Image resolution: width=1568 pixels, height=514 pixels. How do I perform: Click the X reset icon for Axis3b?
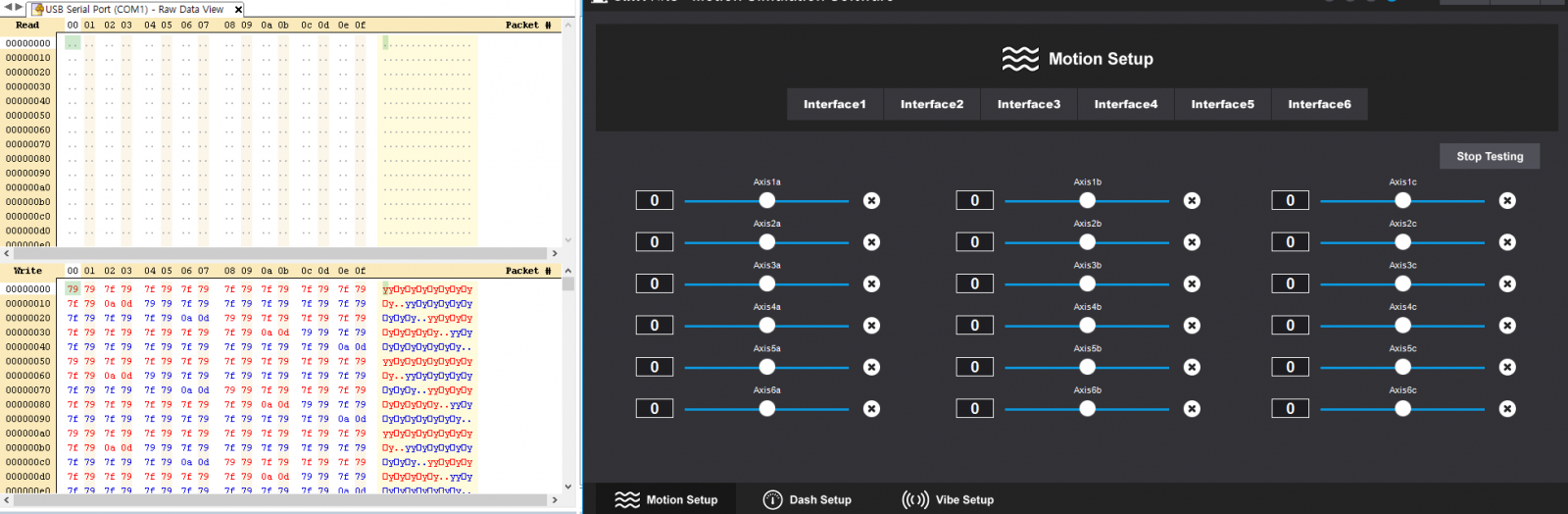tap(1192, 284)
